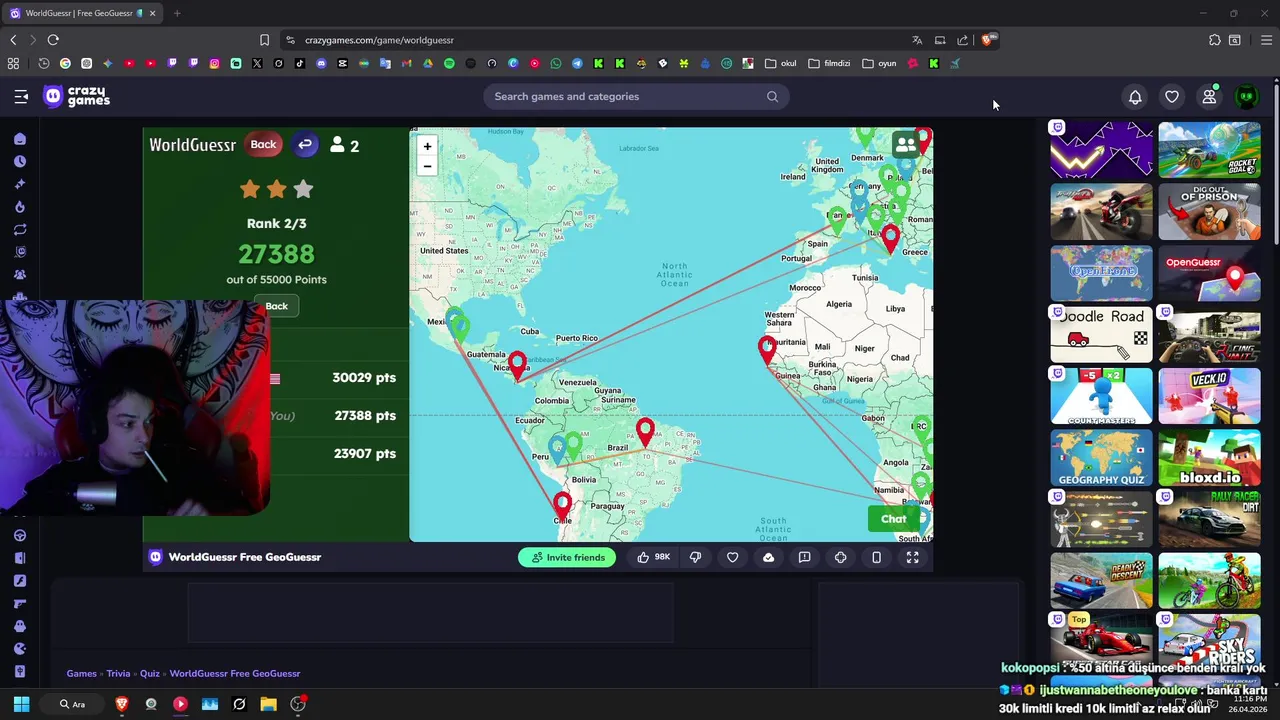
Task: Open Updated arrows sidebar icon
Action: [x=20, y=229]
